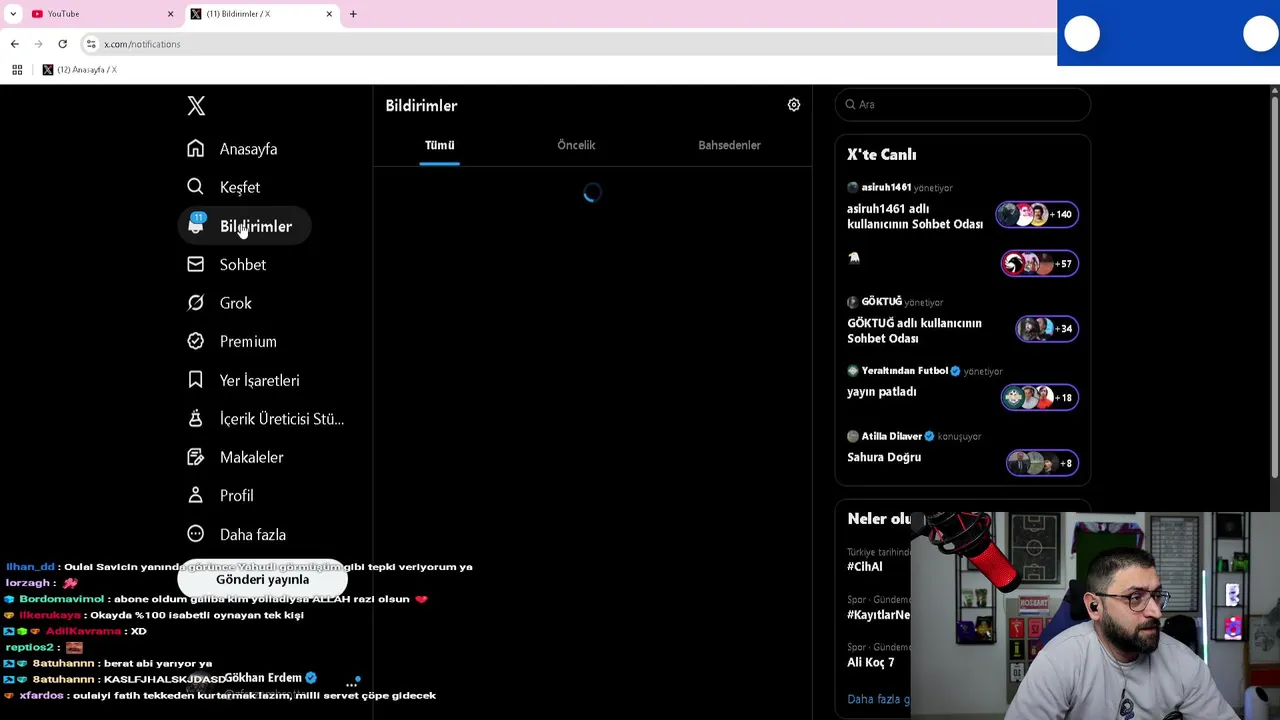Open Gökhan Erdem account menu dots
1280x720 pixels.
click(351, 684)
